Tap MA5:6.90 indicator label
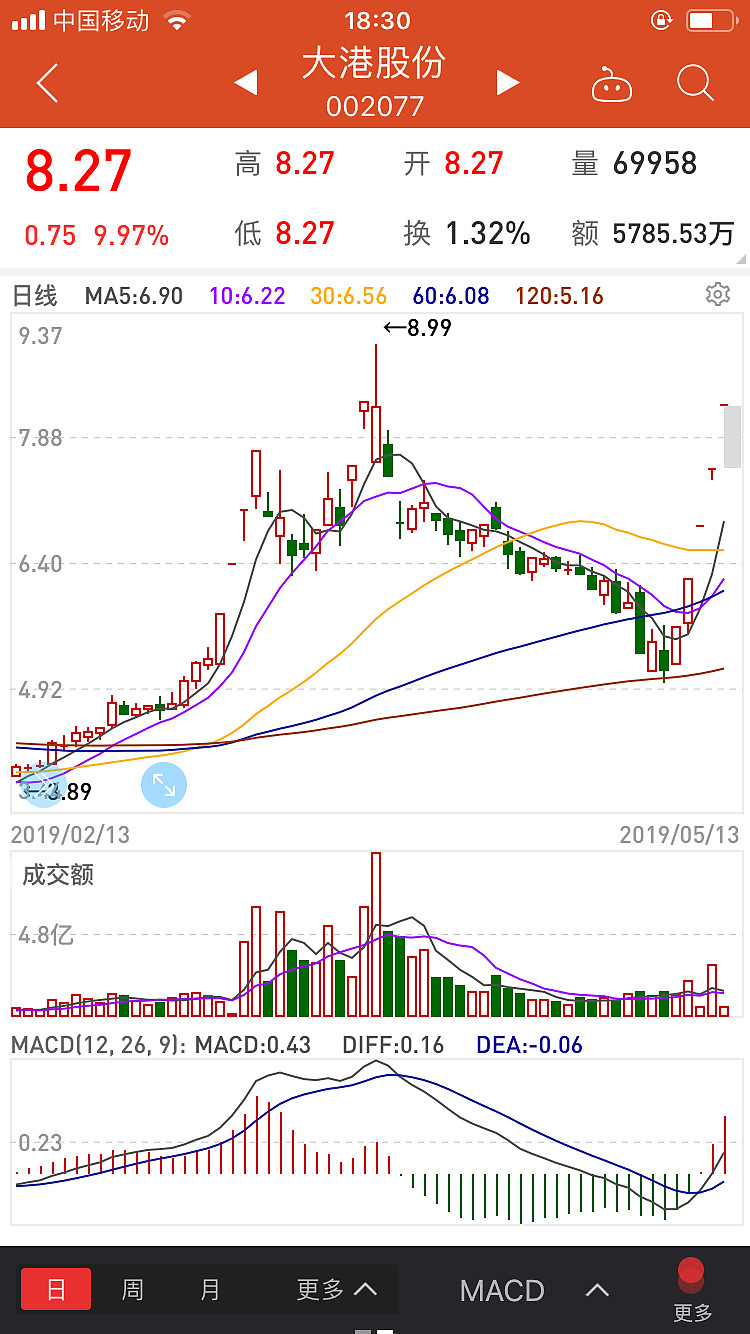 (x=134, y=295)
